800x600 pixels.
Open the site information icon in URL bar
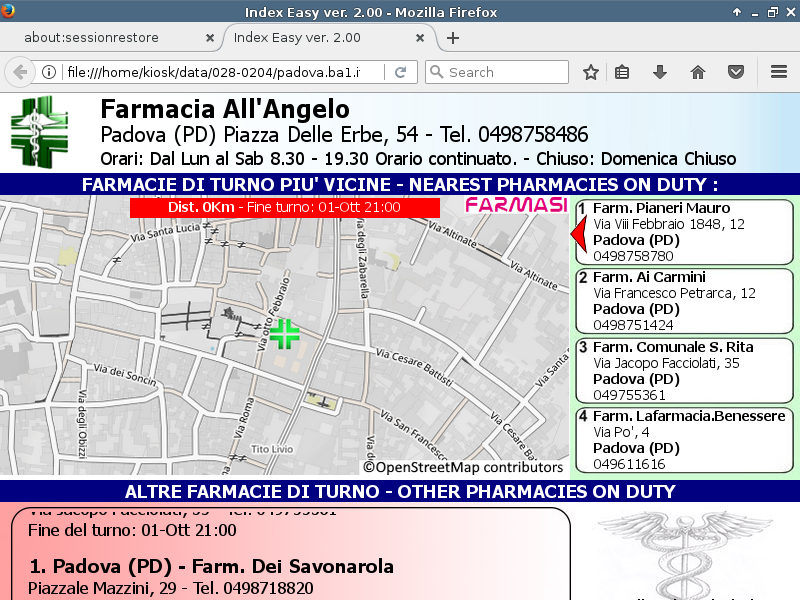pyautogui.click(x=48, y=72)
